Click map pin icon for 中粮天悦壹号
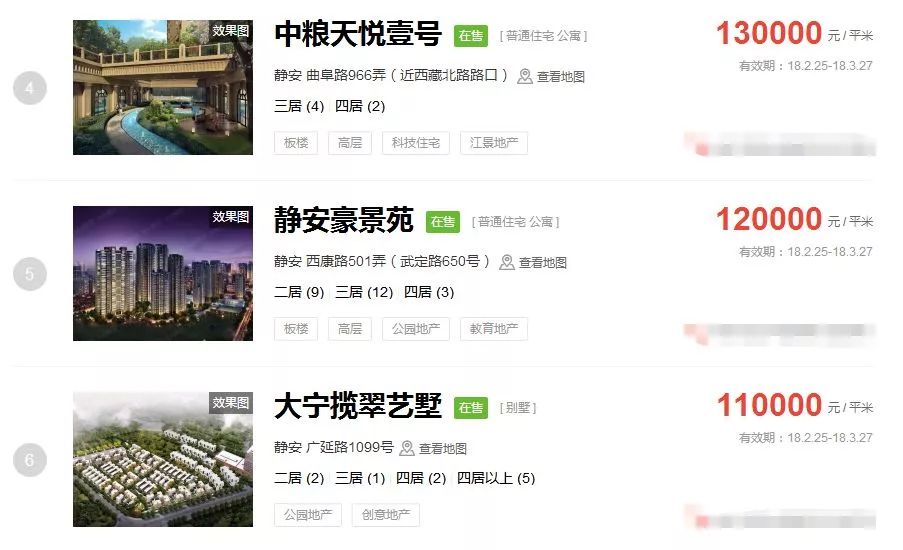 point(524,77)
